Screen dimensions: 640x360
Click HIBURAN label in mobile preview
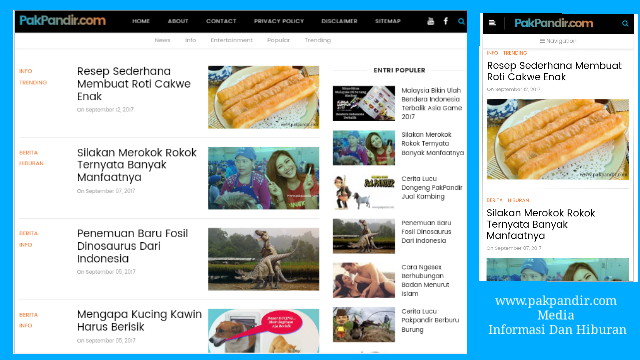point(518,200)
